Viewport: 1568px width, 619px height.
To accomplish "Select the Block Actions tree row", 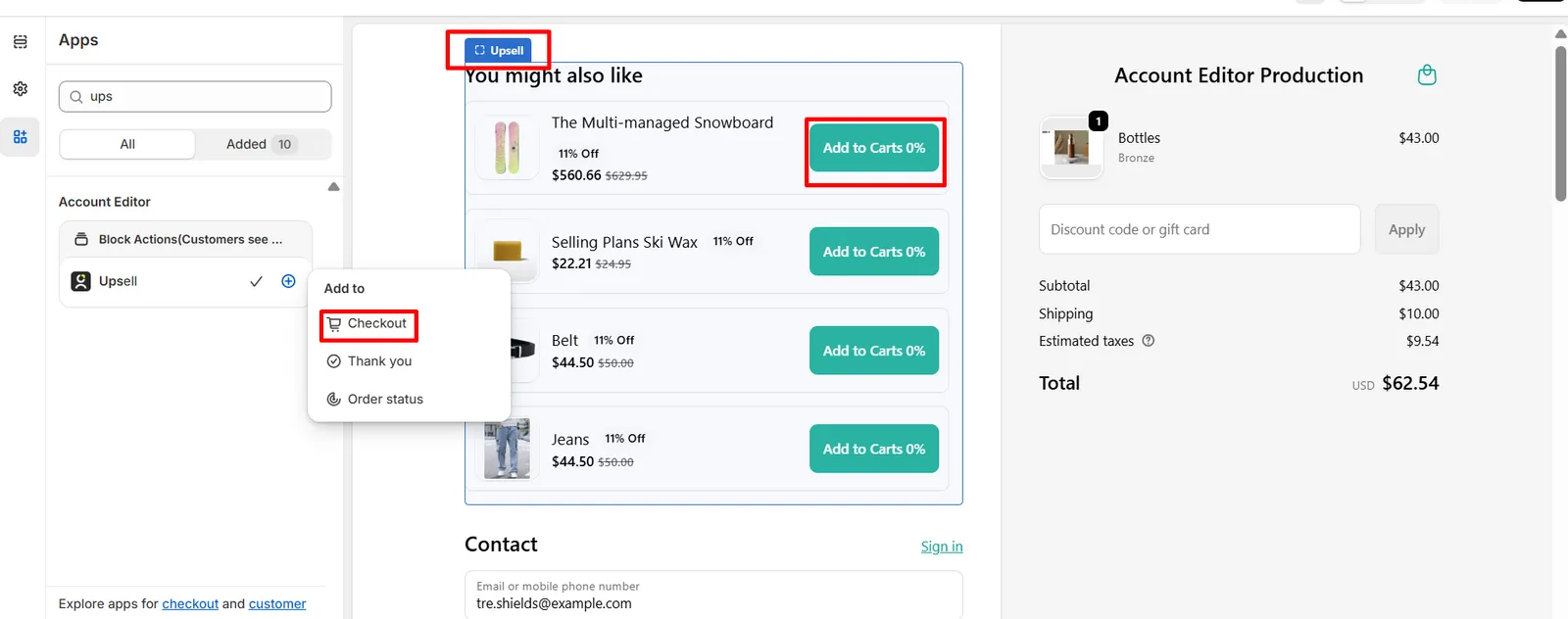I will (x=186, y=239).
